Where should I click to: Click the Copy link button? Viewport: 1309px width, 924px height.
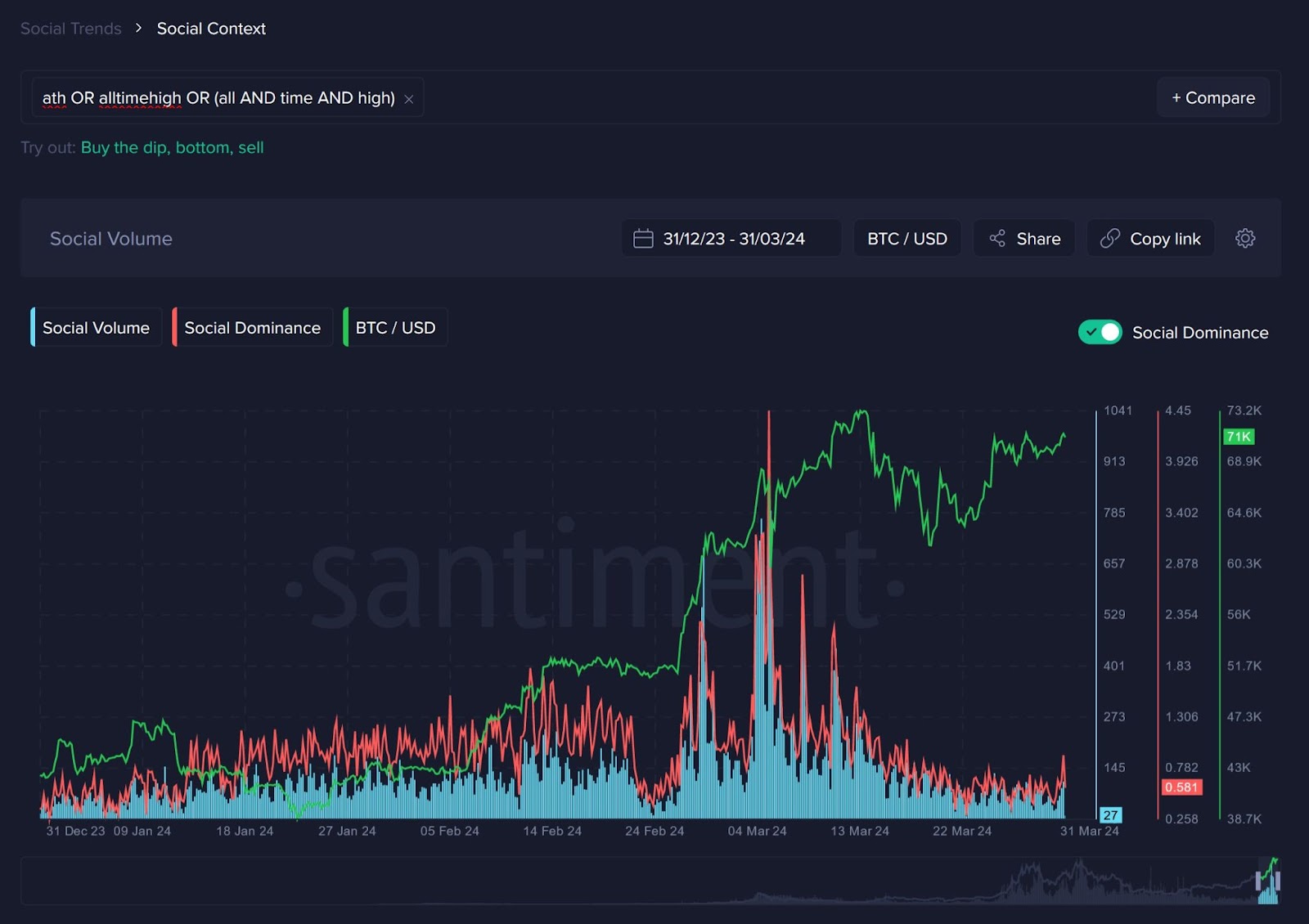1151,238
